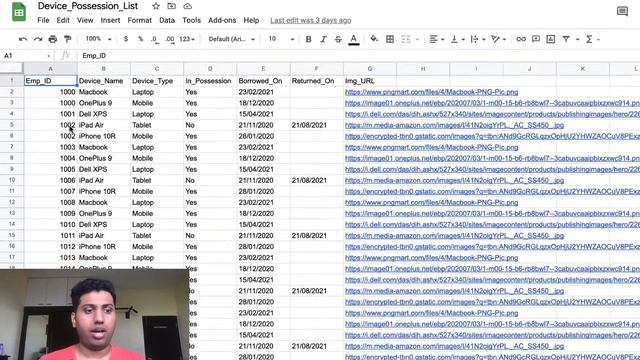Open vertical align dropdown
640x360 pixels.
click(457, 39)
